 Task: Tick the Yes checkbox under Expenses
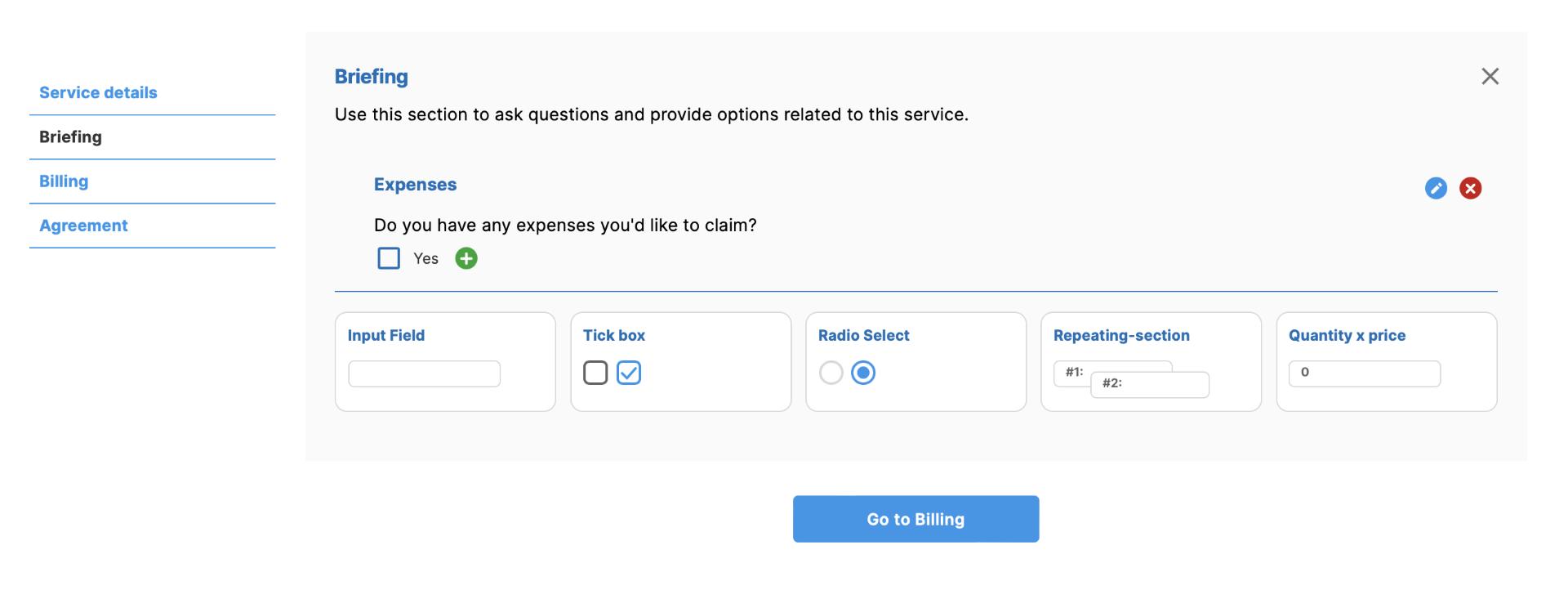[x=389, y=258]
